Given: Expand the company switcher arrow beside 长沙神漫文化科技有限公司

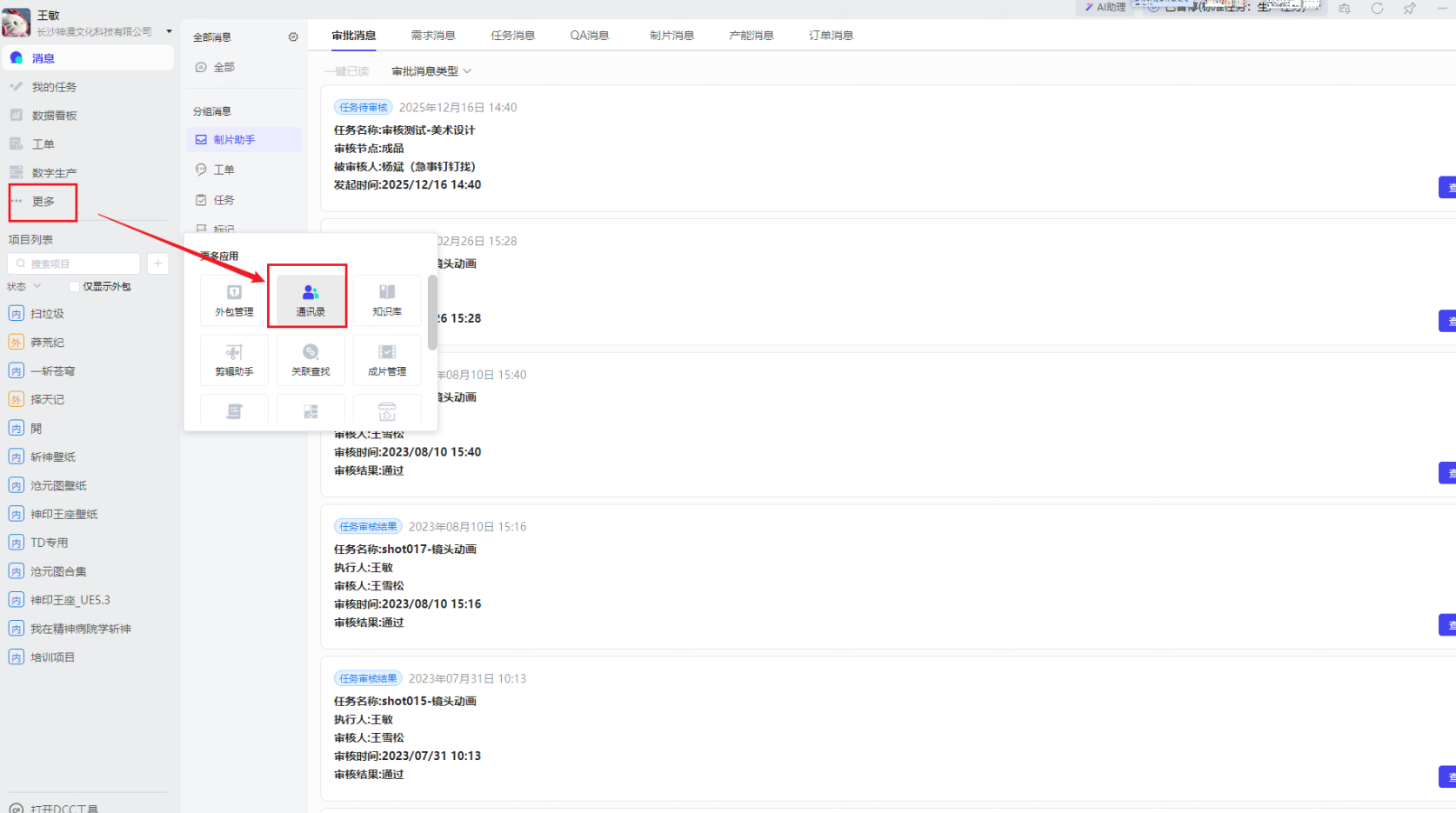Looking at the screenshot, I should (169, 31).
